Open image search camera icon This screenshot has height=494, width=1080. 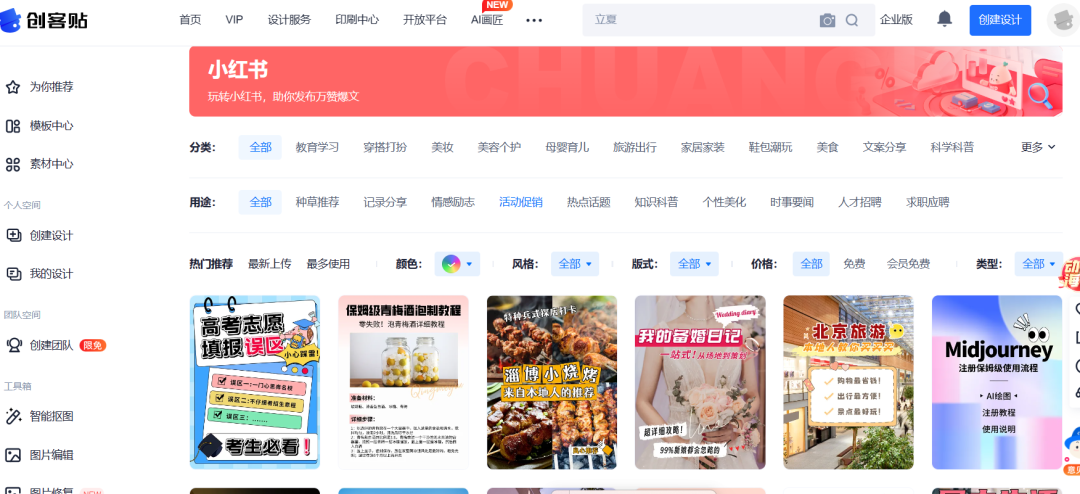[x=827, y=21]
